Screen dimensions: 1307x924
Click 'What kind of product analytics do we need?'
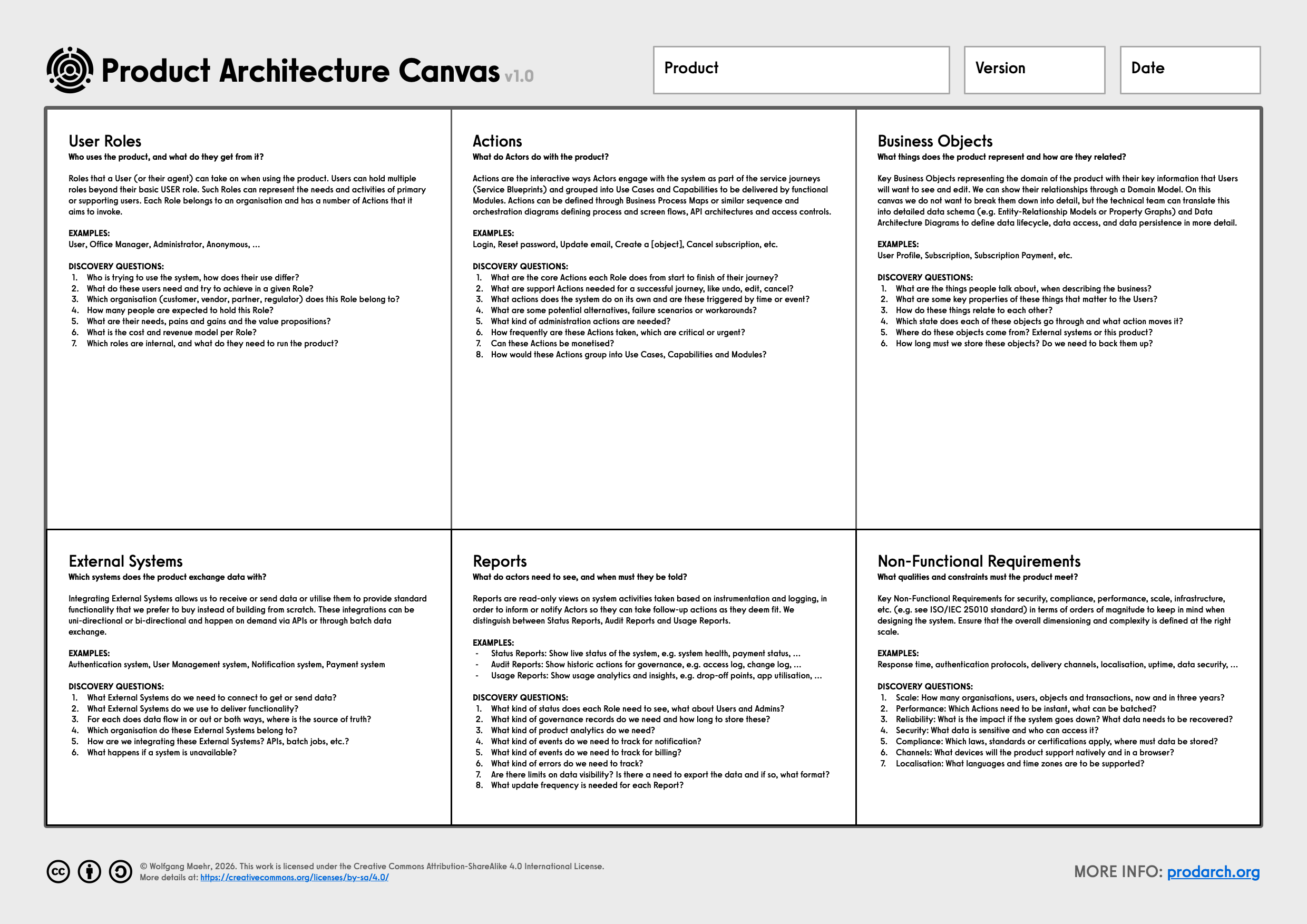573,731
